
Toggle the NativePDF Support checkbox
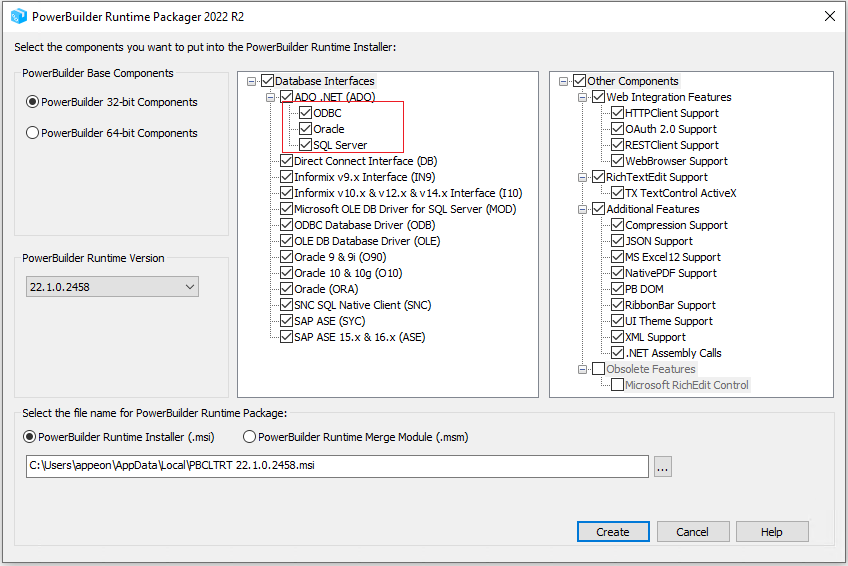pos(617,273)
